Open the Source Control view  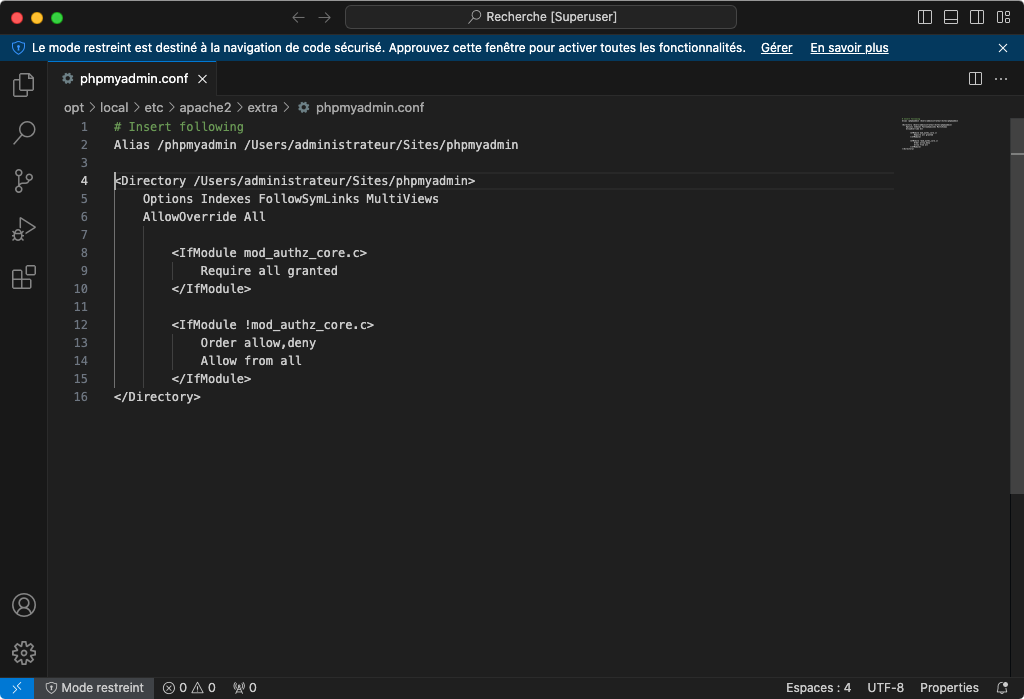(23, 180)
